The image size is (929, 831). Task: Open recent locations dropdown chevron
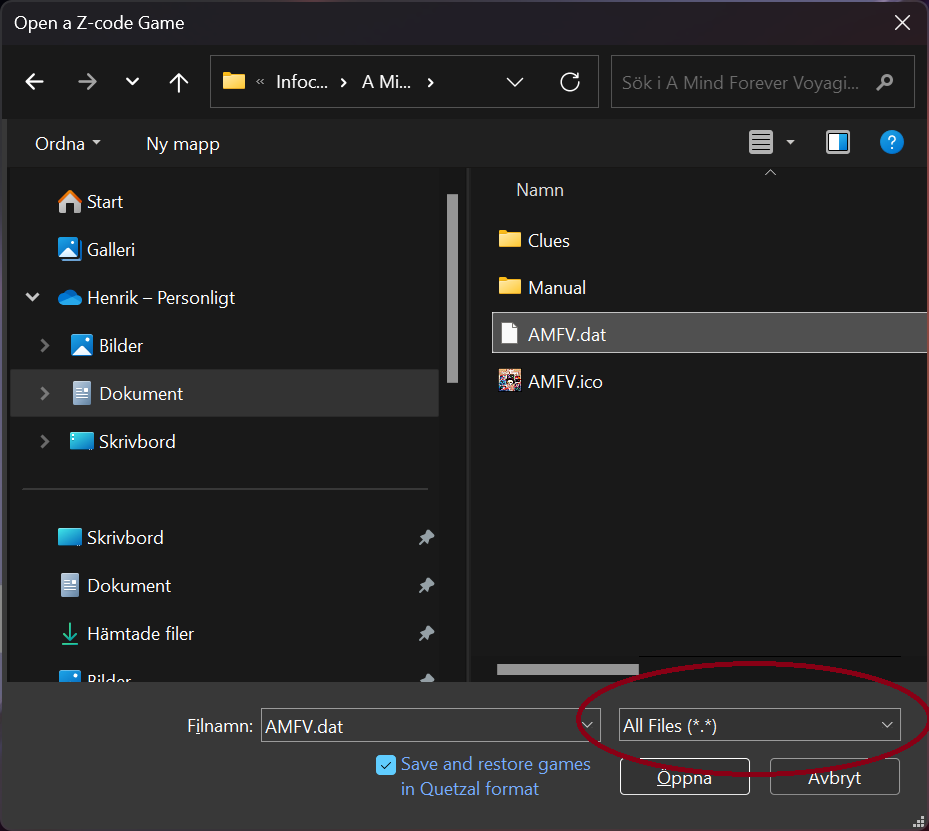point(132,82)
